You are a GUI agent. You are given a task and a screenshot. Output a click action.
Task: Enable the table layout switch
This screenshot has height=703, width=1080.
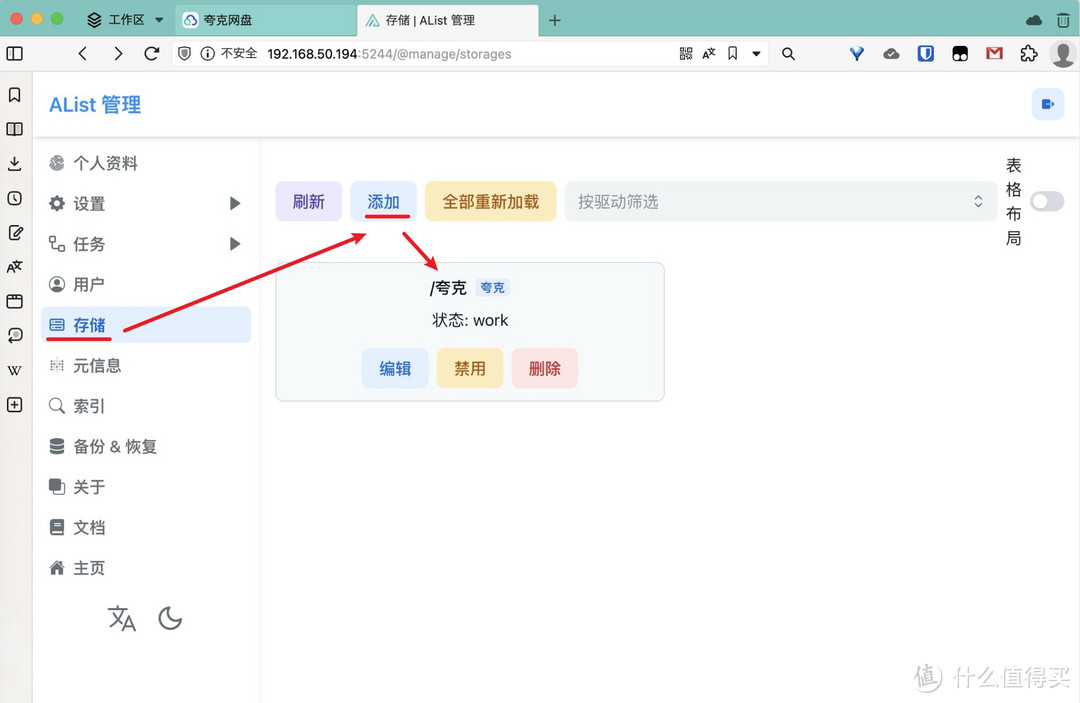pos(1047,202)
